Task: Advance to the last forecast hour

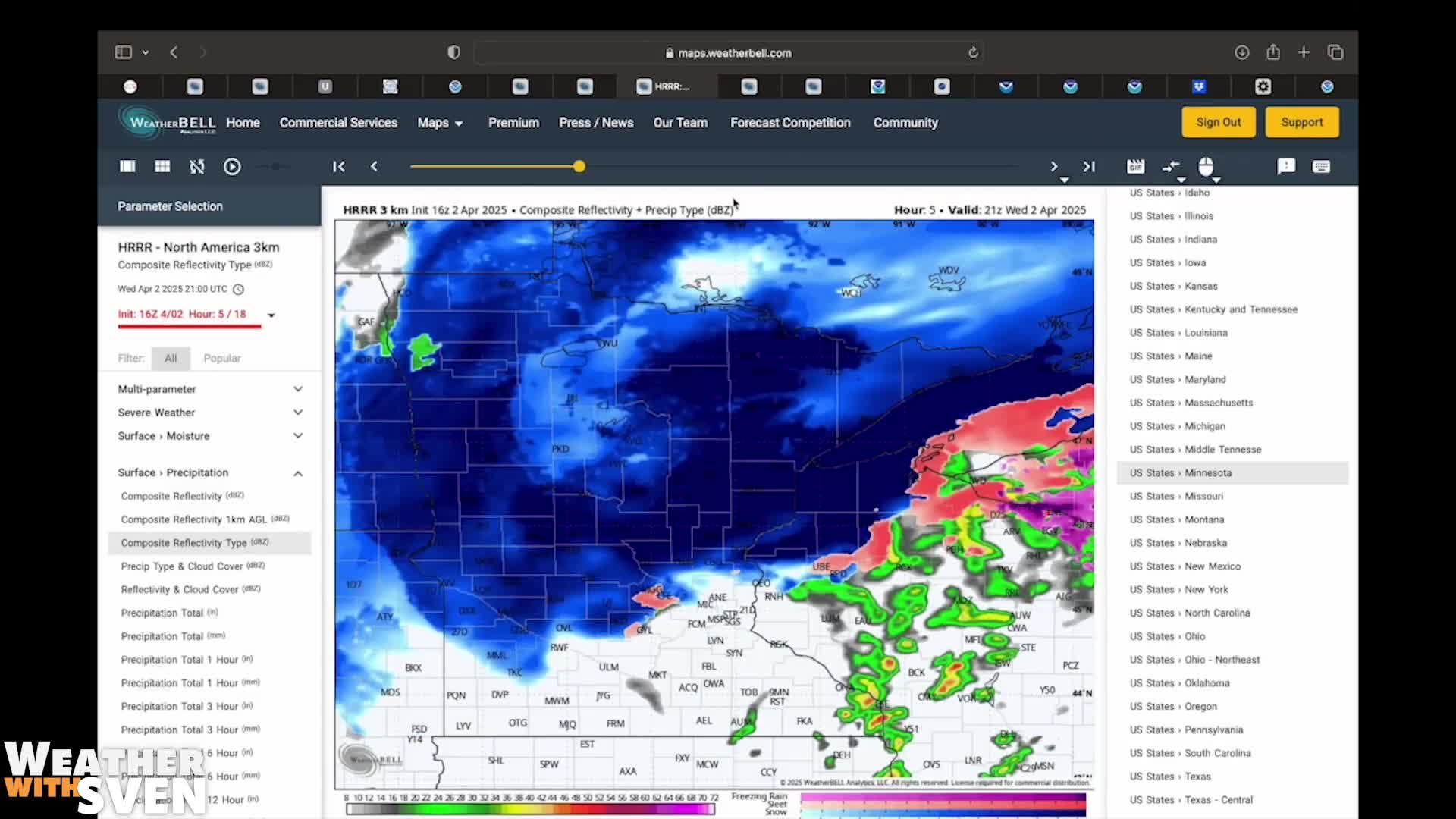Action: [x=1089, y=166]
